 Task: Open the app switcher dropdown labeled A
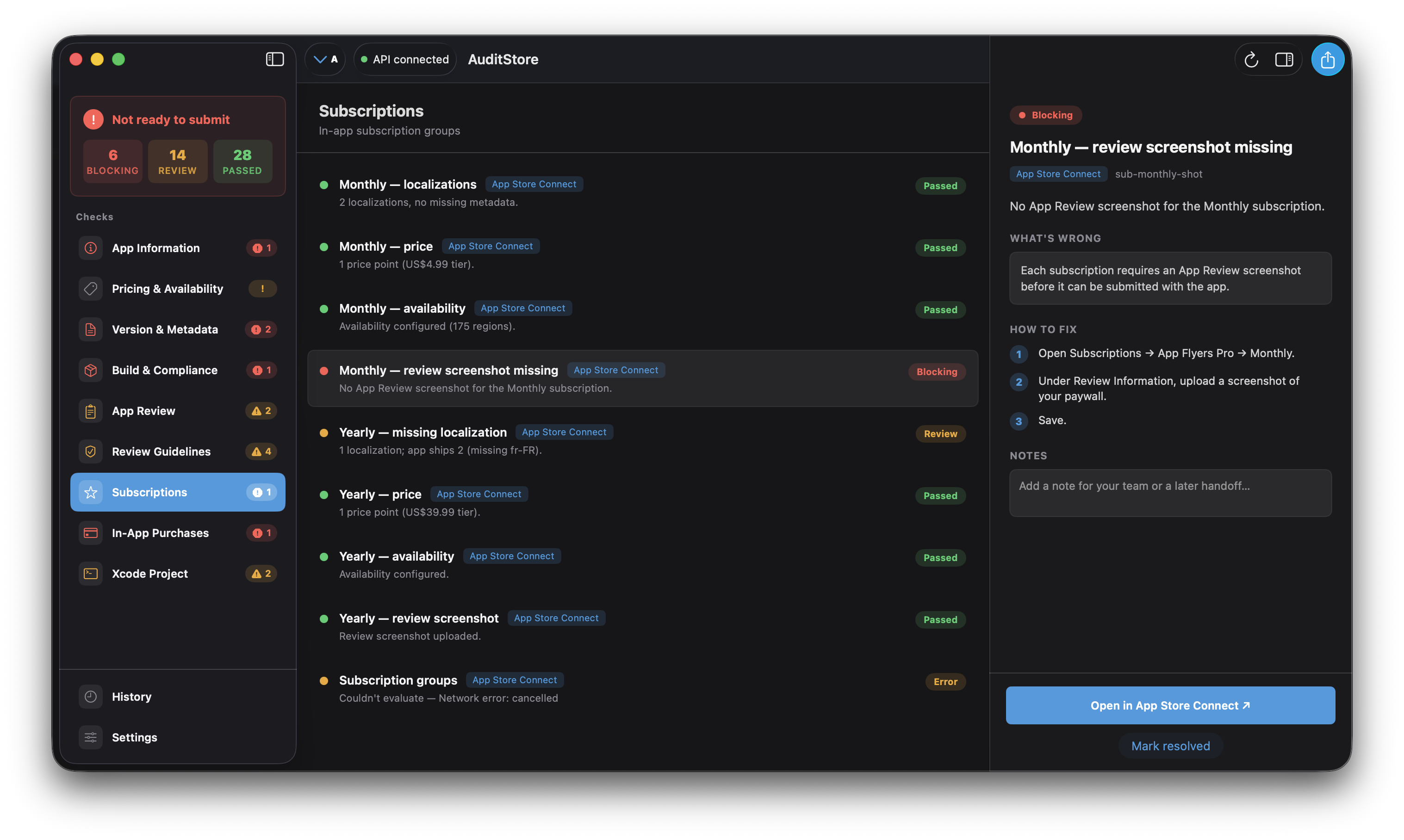[325, 59]
